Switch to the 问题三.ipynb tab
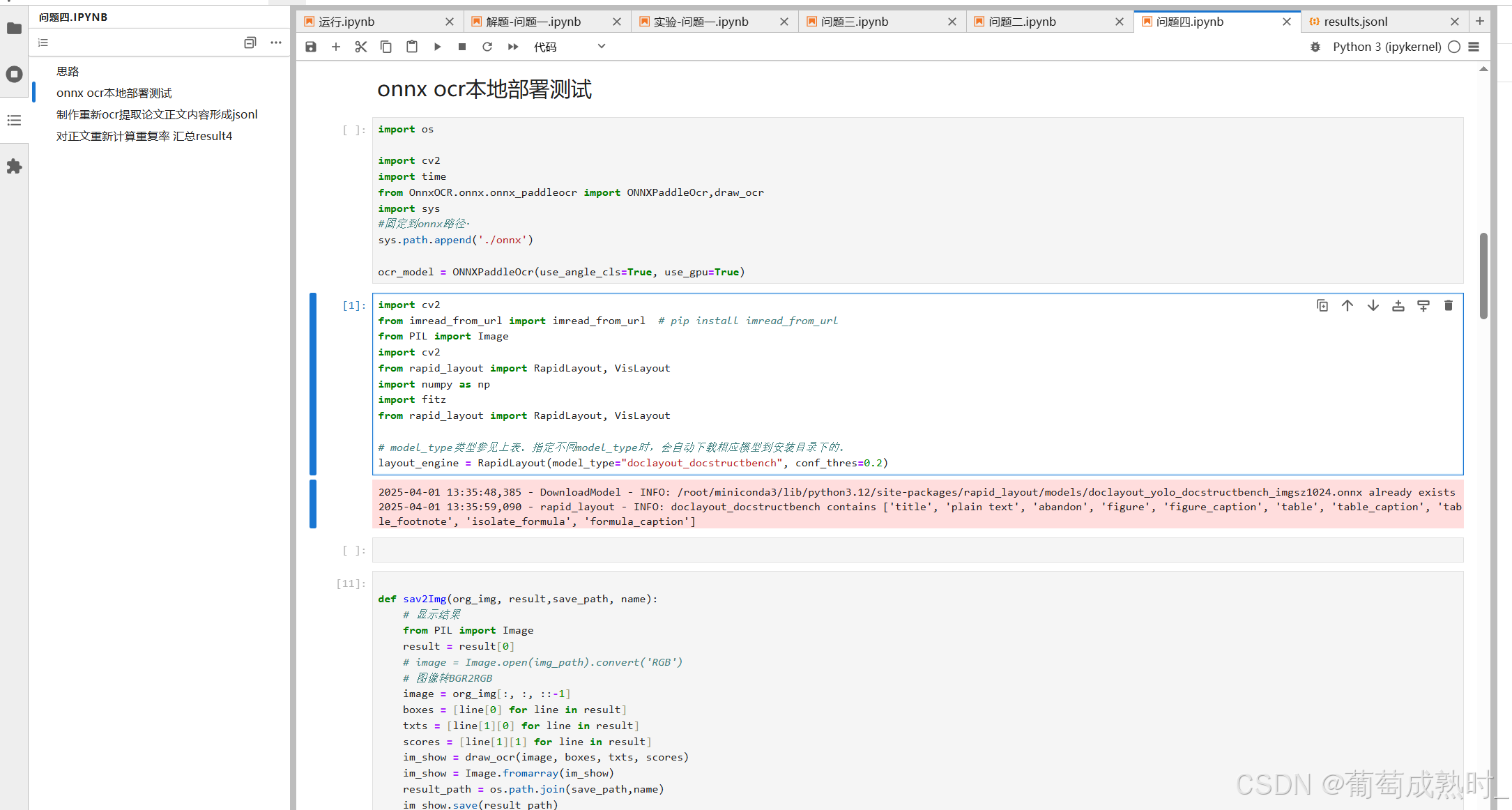The width and height of the screenshot is (1512, 810). coord(855,22)
